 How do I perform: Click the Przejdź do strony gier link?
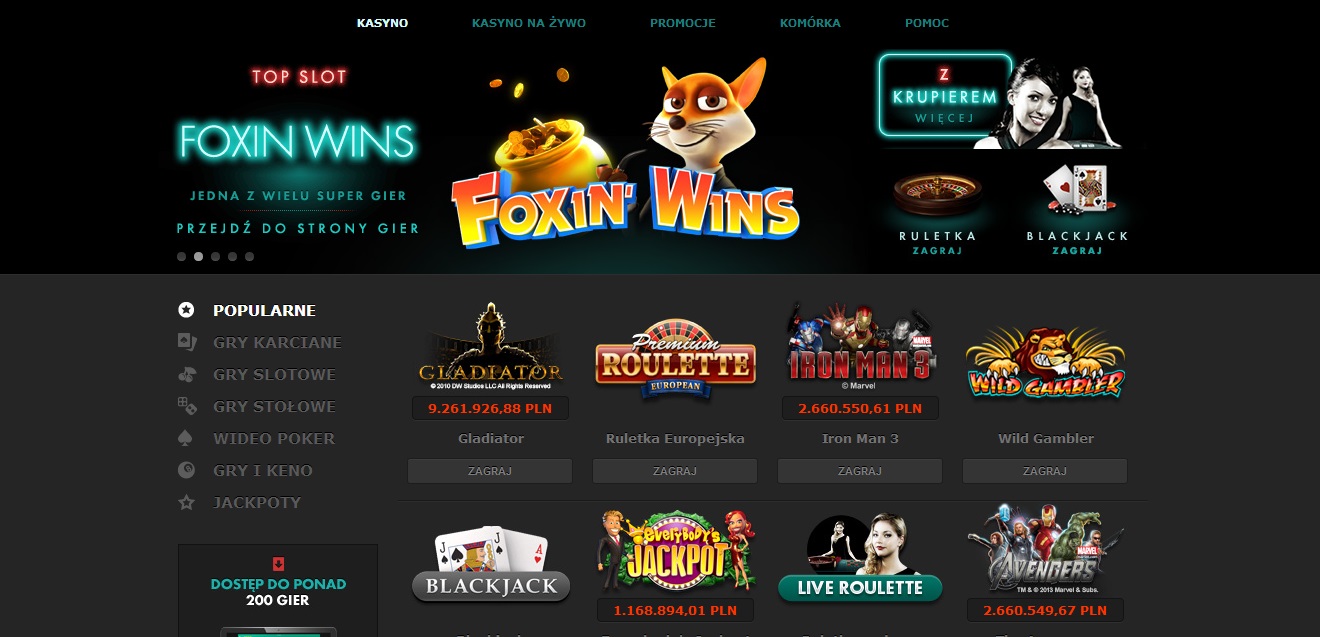(x=298, y=228)
